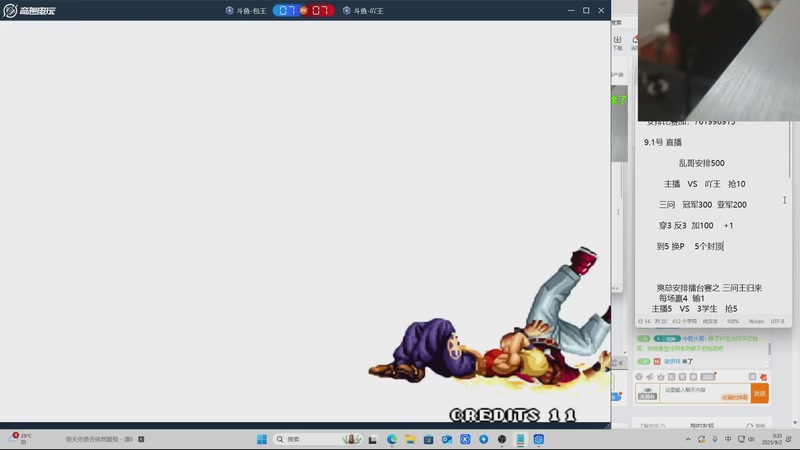Click the Notepad icon on the taskbar
Image resolution: width=800 pixels, height=450 pixels.
520,439
